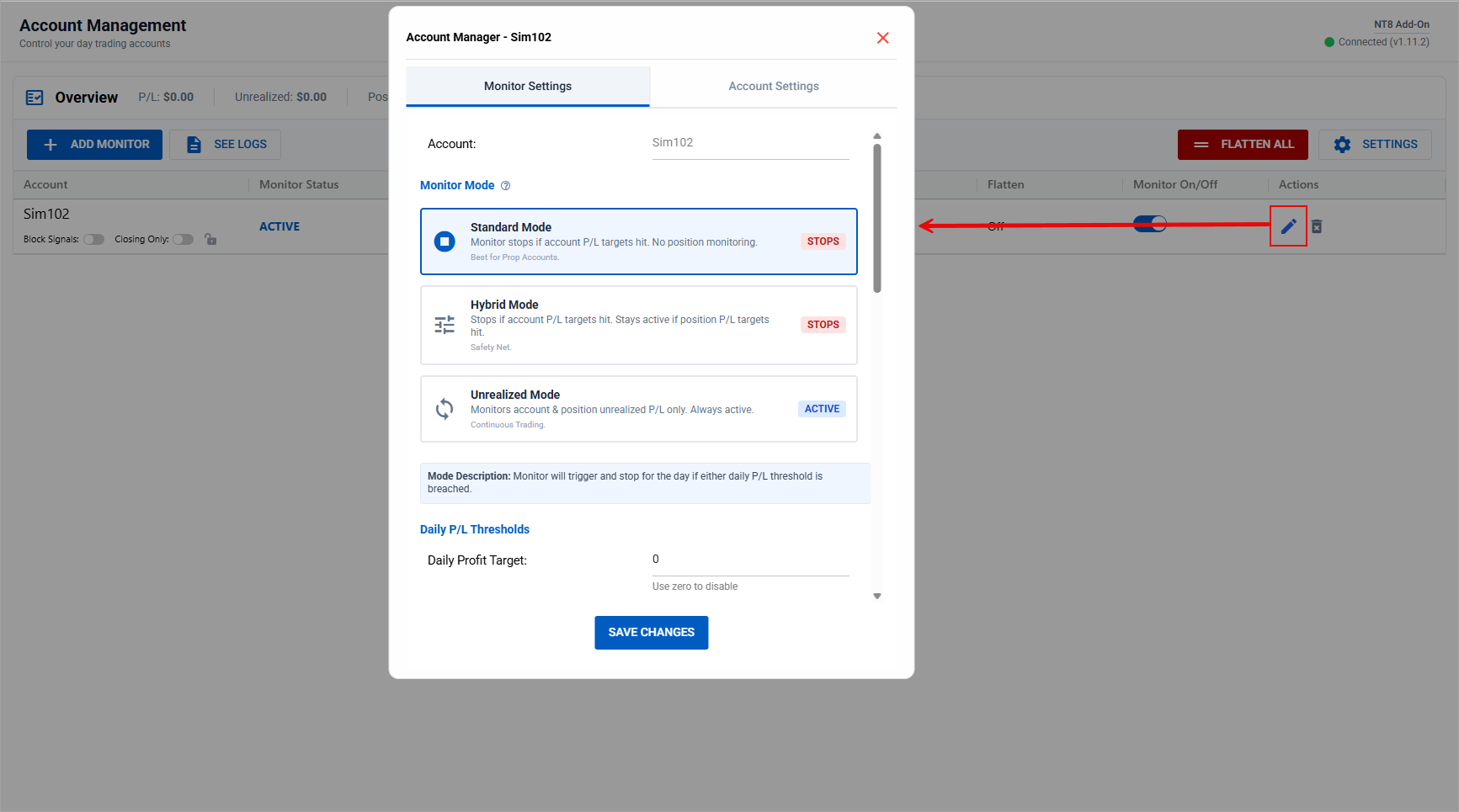Click the trash delete icon in Actions

[1317, 226]
